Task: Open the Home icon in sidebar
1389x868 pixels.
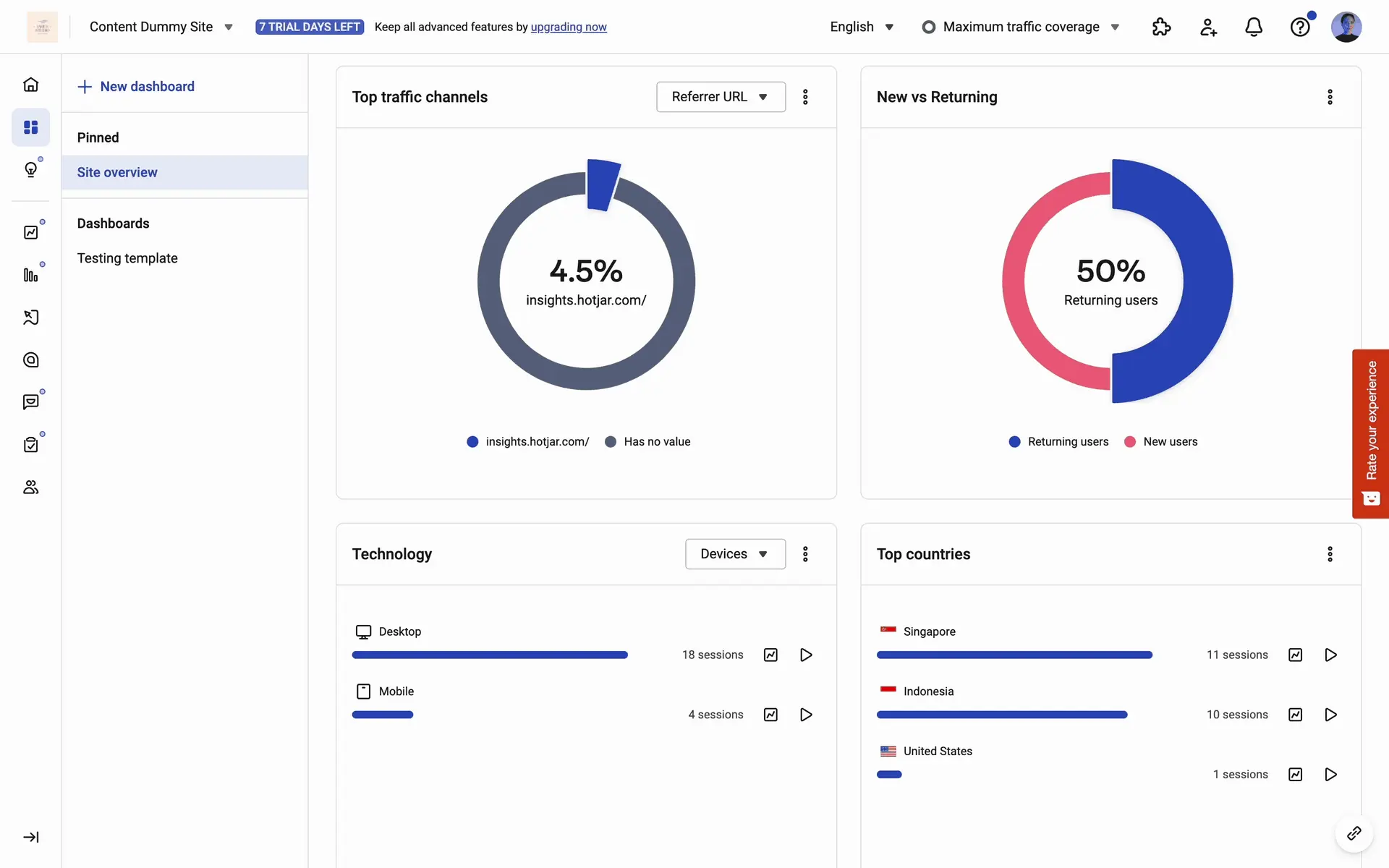Action: coord(30,85)
